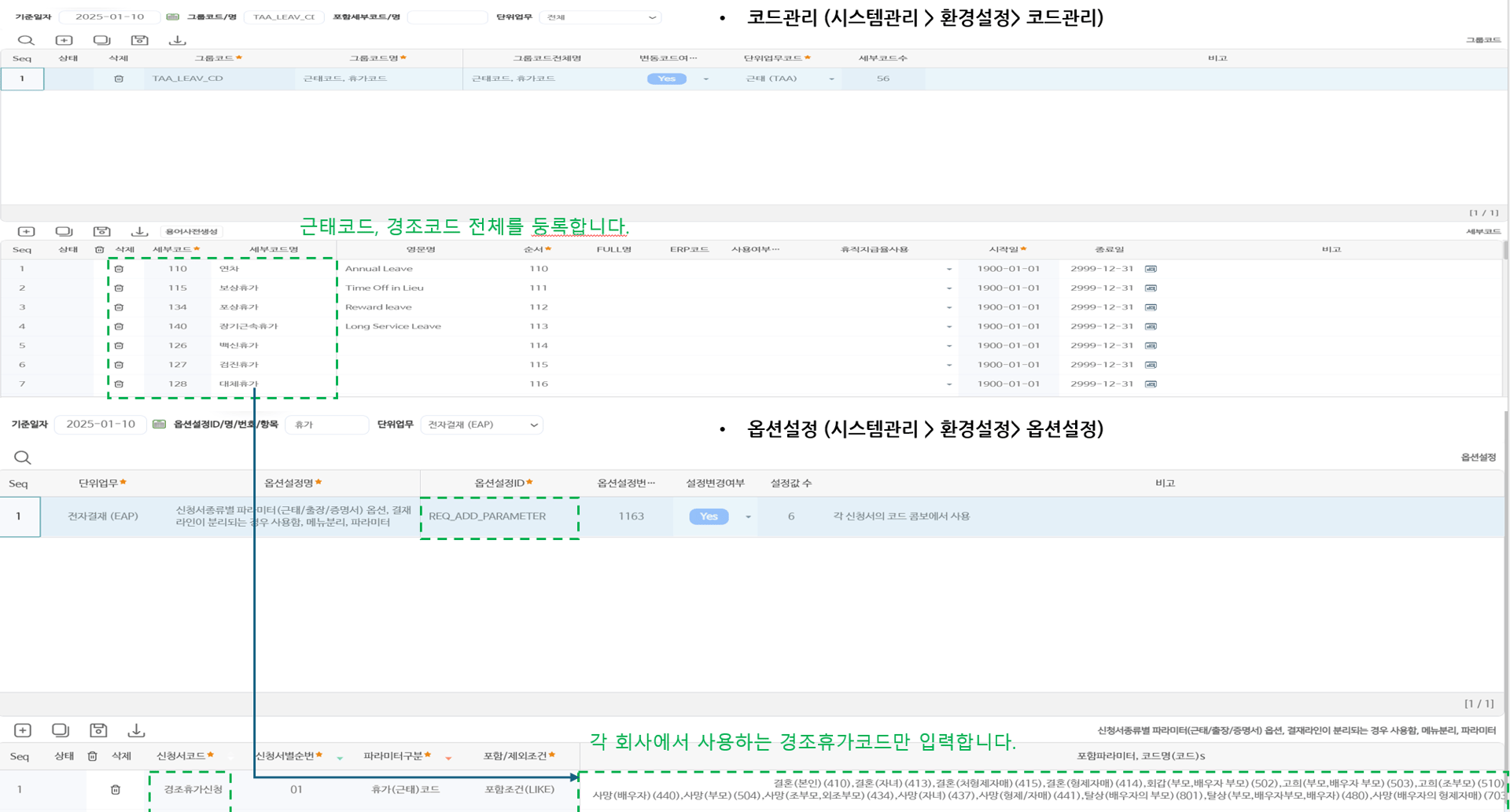Open the 단위업무 전체 dropdown at top
Viewport: 1510px width, 812px height.
click(600, 17)
